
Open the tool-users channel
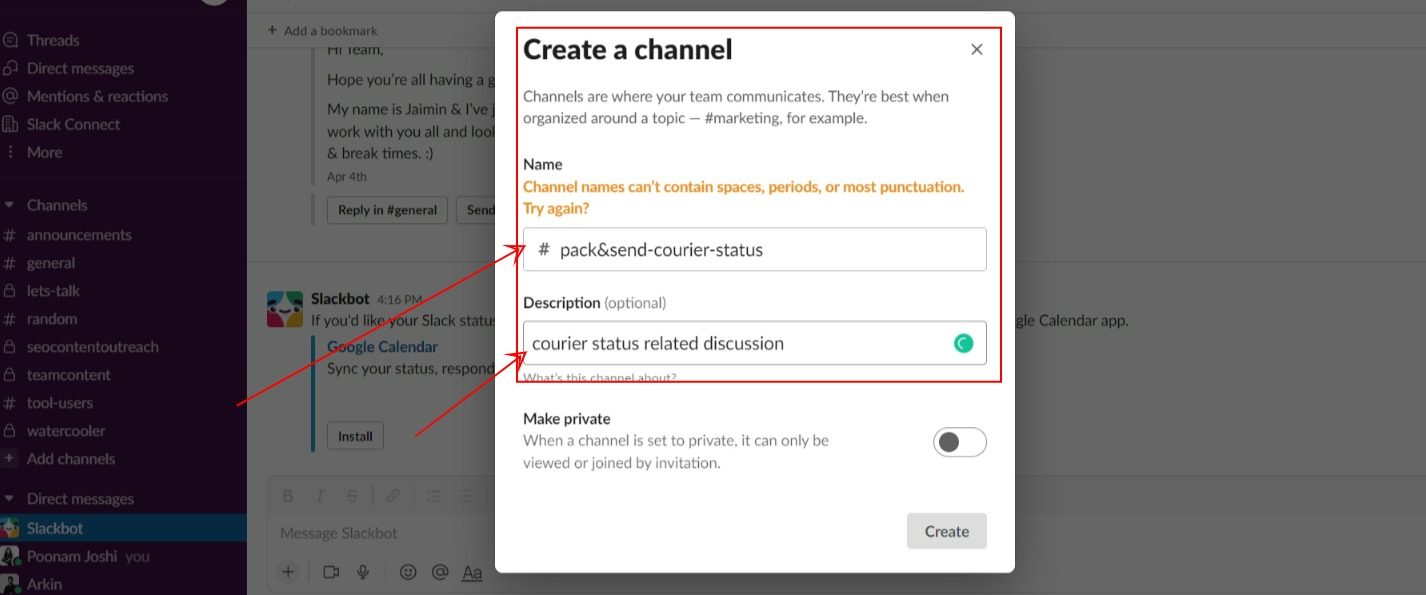coord(60,403)
